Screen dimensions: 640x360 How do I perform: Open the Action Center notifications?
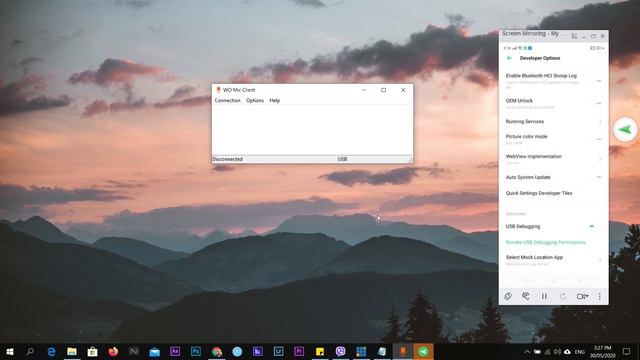[x=627, y=351]
